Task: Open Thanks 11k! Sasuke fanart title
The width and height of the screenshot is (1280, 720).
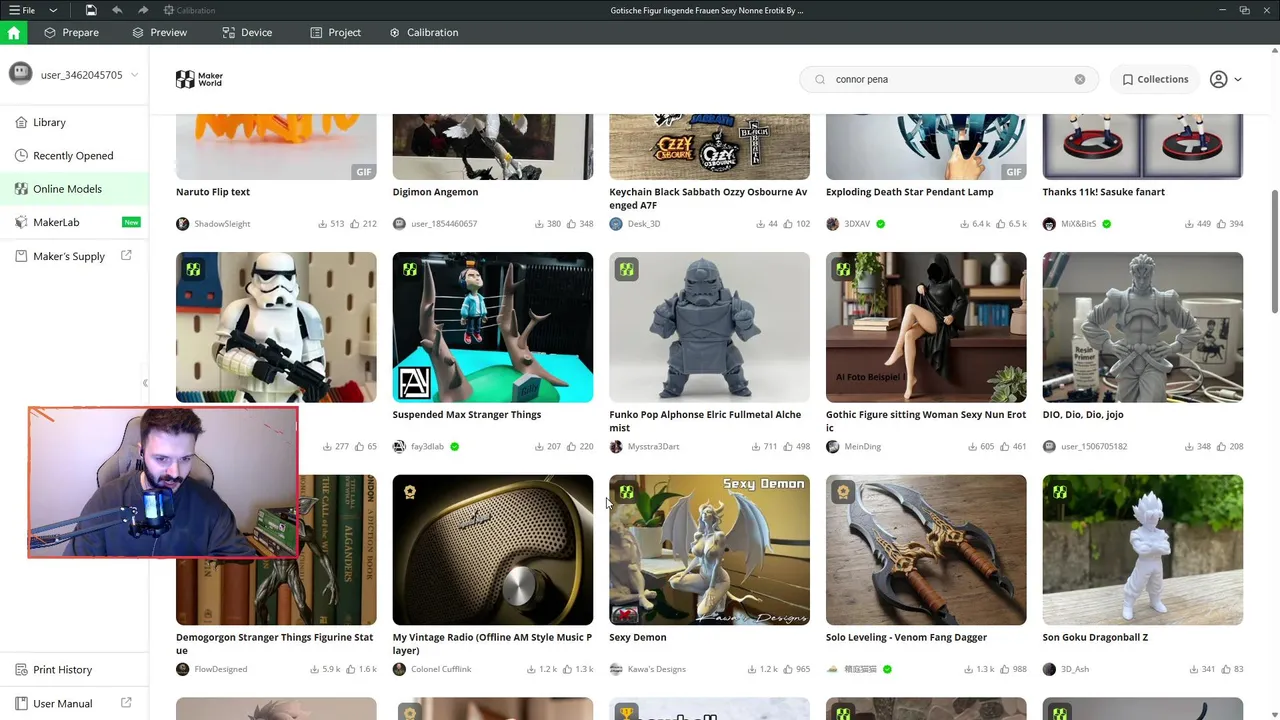Action: coord(1104,192)
